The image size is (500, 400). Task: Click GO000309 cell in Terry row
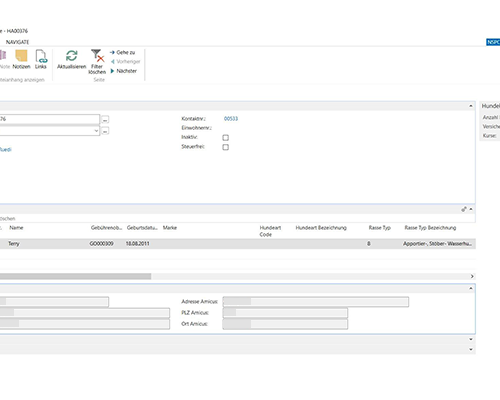pos(101,244)
